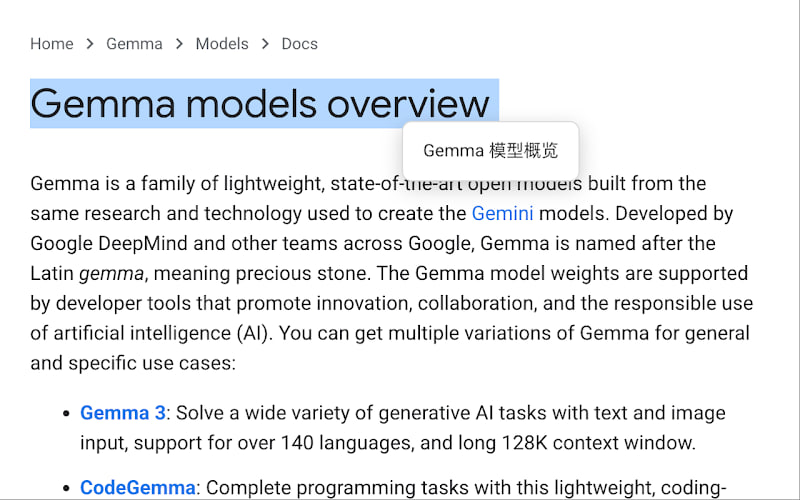Click the chevron between Home and Gemma

pos(90,44)
